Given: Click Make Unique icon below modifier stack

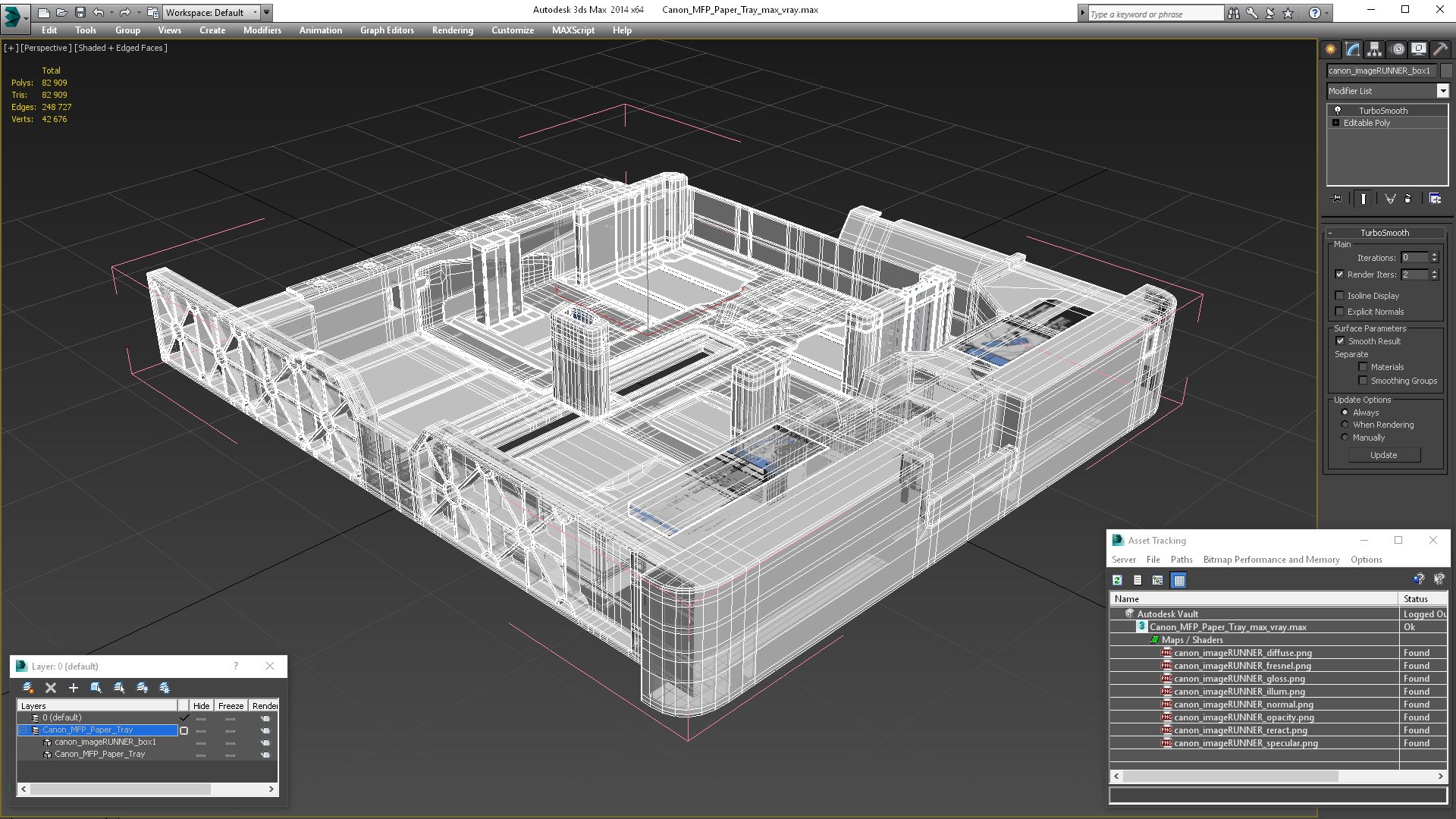Looking at the screenshot, I should point(1390,199).
